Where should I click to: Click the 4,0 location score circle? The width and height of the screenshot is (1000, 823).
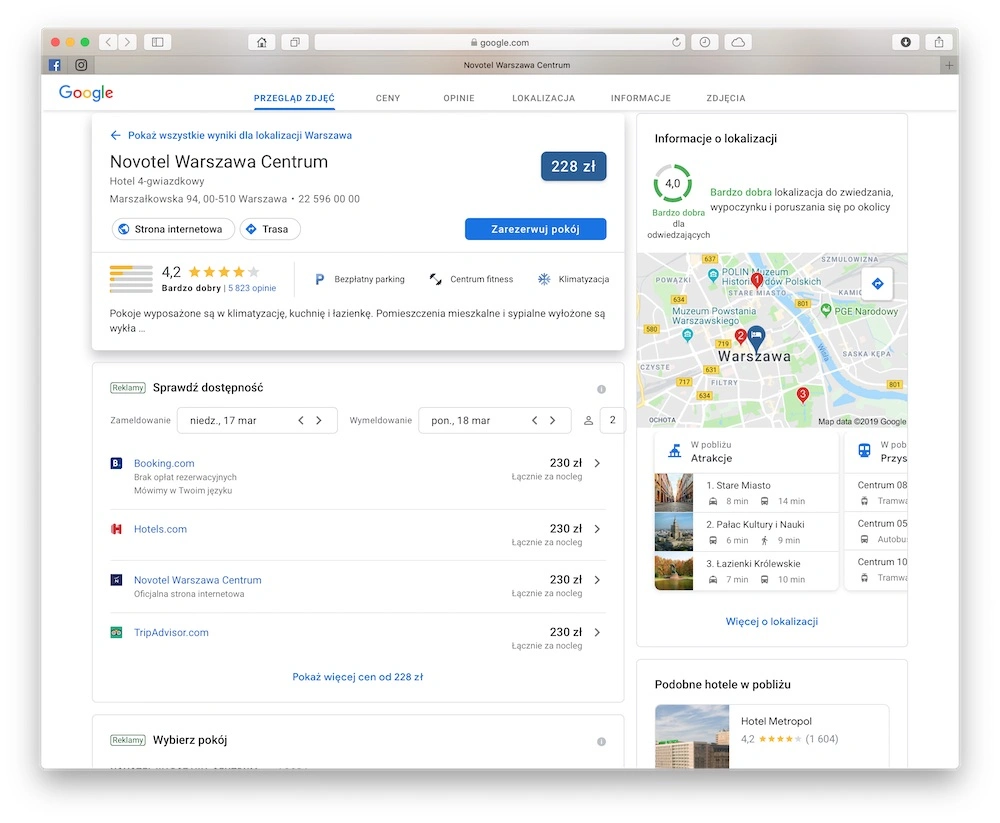pos(673,184)
